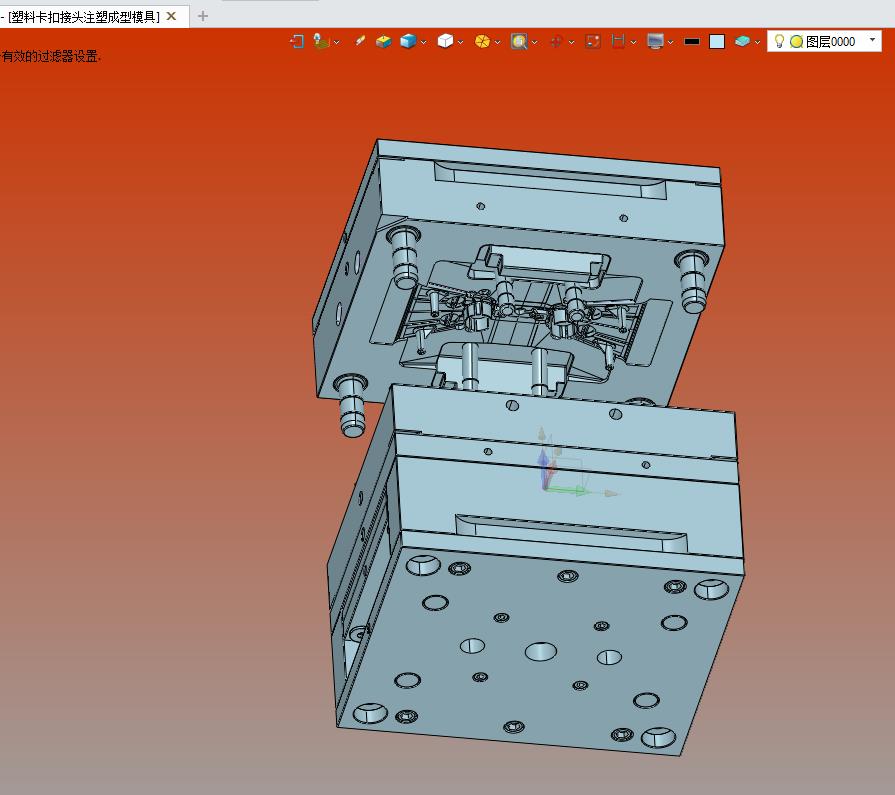The height and width of the screenshot is (795, 895).
Task: Click the filter settings status message text
Action: pos(51,57)
